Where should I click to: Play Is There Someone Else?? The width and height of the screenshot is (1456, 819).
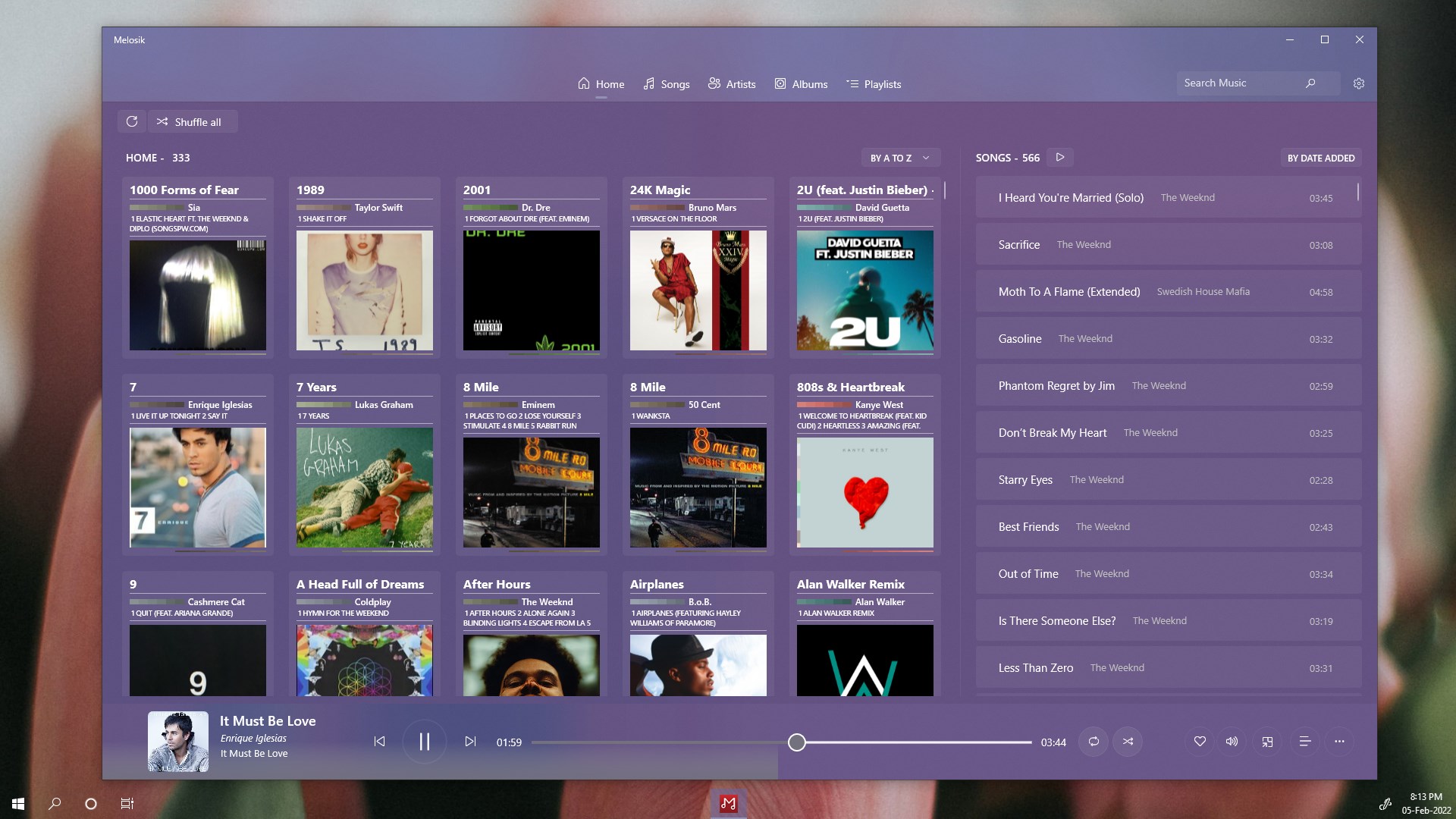point(1169,621)
